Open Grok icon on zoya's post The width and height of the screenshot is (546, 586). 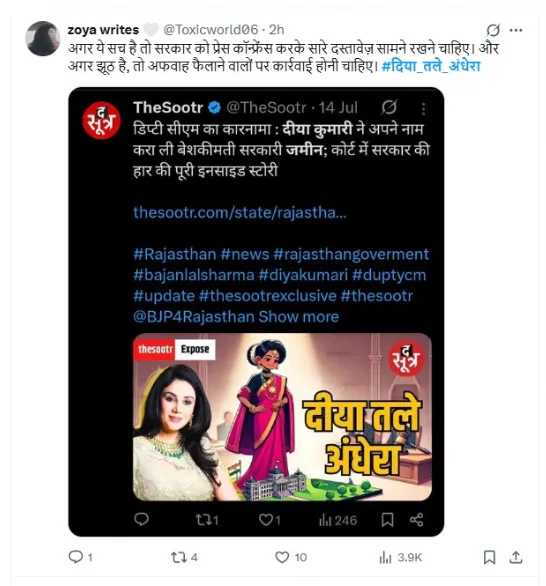493,30
